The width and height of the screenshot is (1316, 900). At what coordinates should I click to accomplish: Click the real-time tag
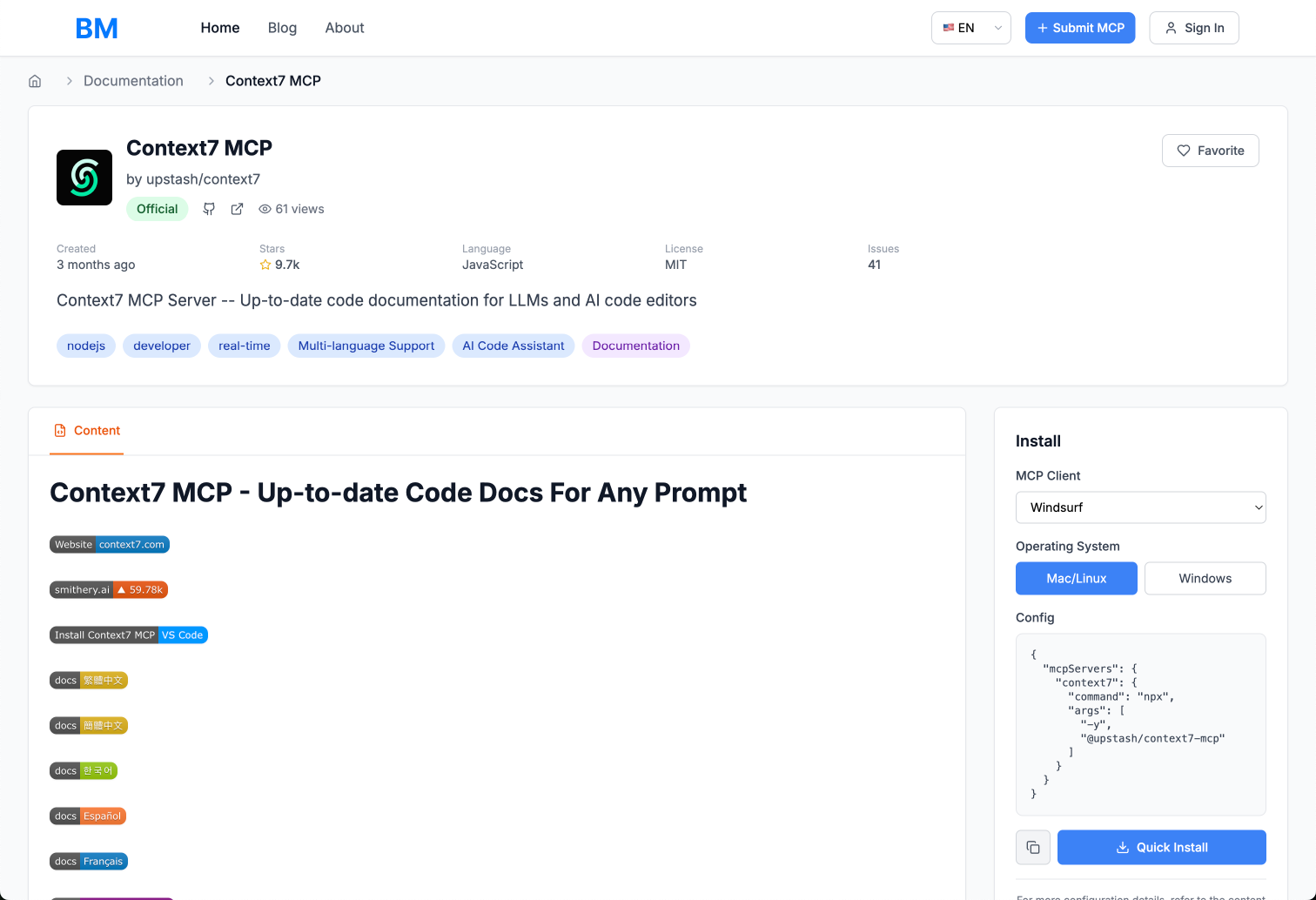pyautogui.click(x=245, y=346)
